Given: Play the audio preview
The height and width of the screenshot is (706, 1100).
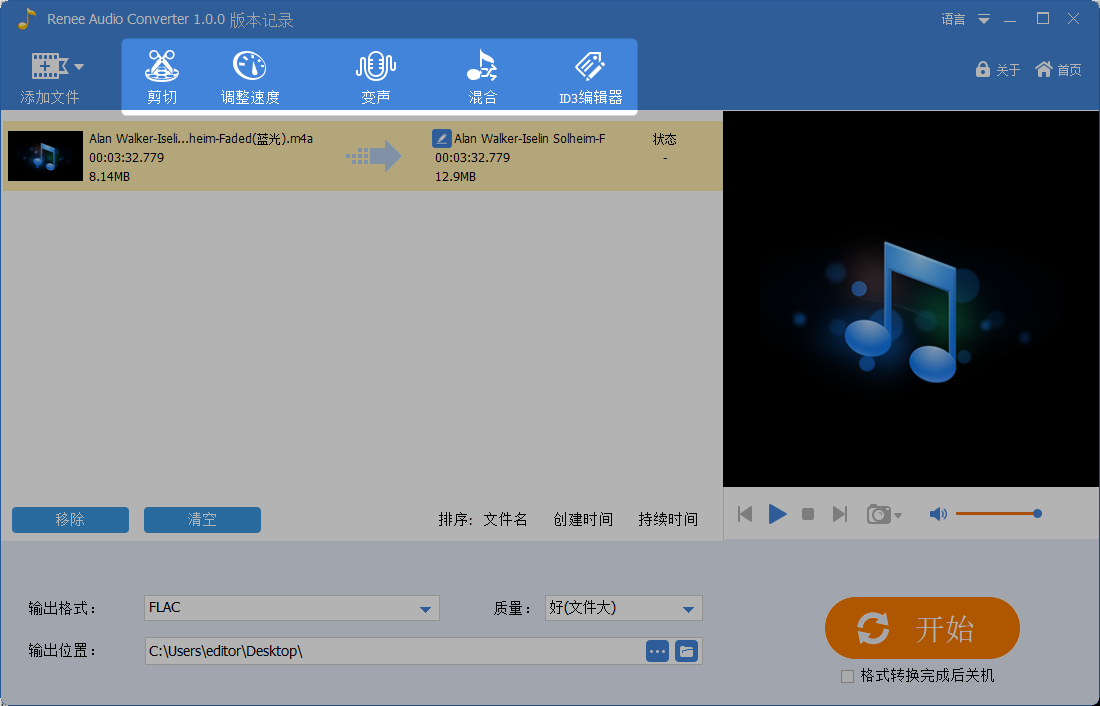Looking at the screenshot, I should pos(777,514).
